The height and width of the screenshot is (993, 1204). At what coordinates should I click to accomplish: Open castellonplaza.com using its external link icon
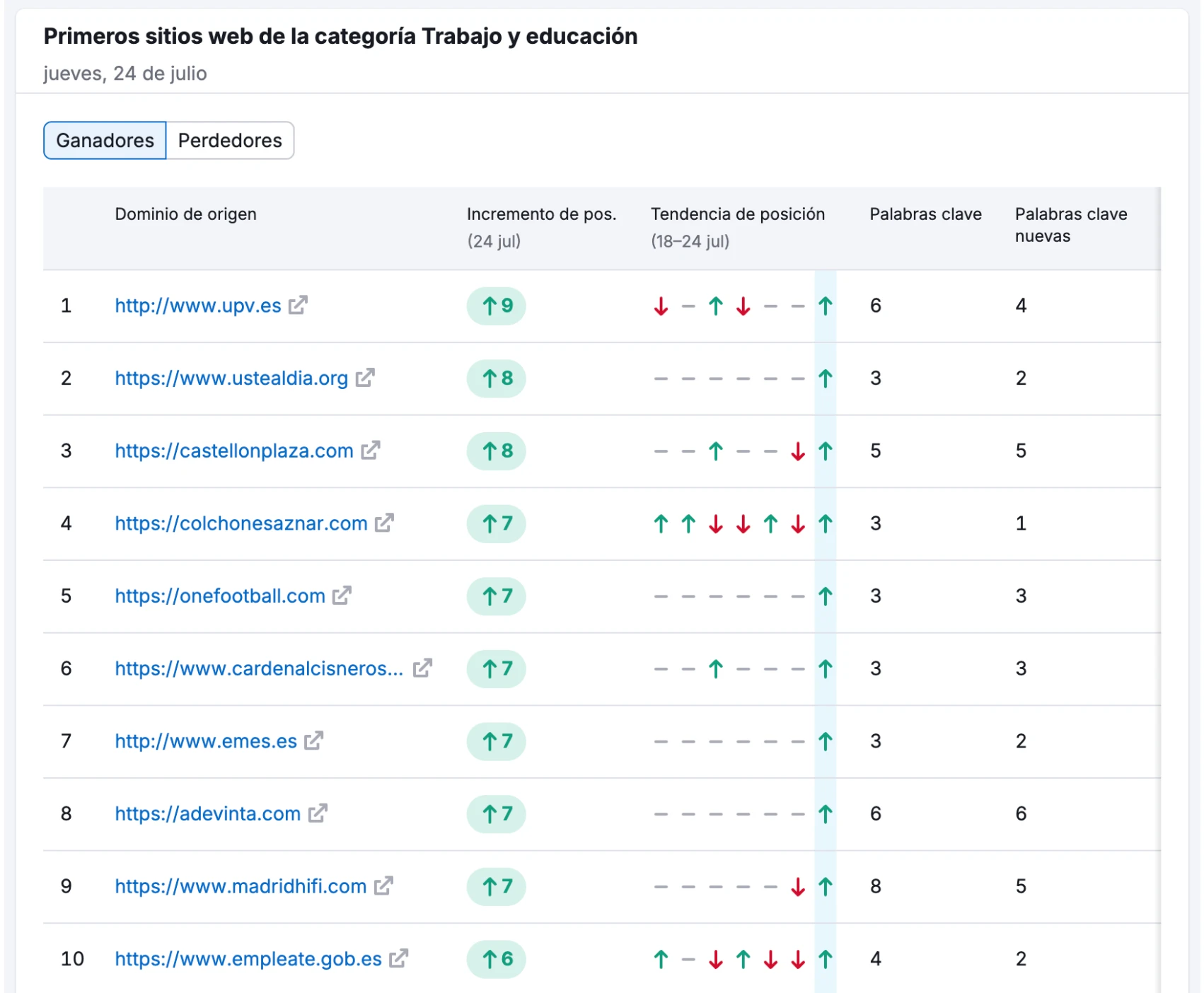(371, 451)
